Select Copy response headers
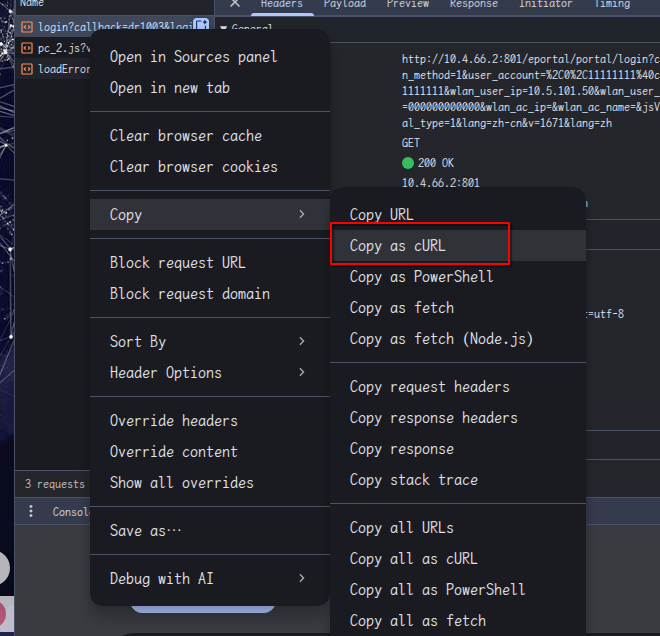The image size is (660, 636). [458, 418]
